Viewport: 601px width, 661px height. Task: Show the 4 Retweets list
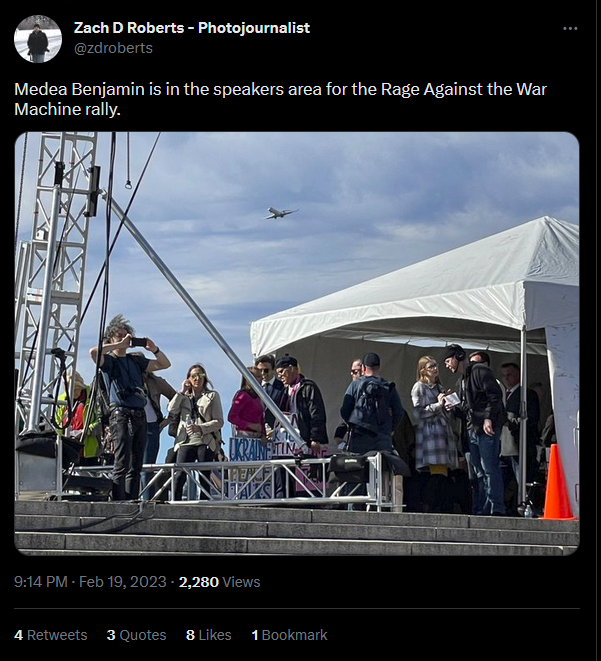[51, 635]
